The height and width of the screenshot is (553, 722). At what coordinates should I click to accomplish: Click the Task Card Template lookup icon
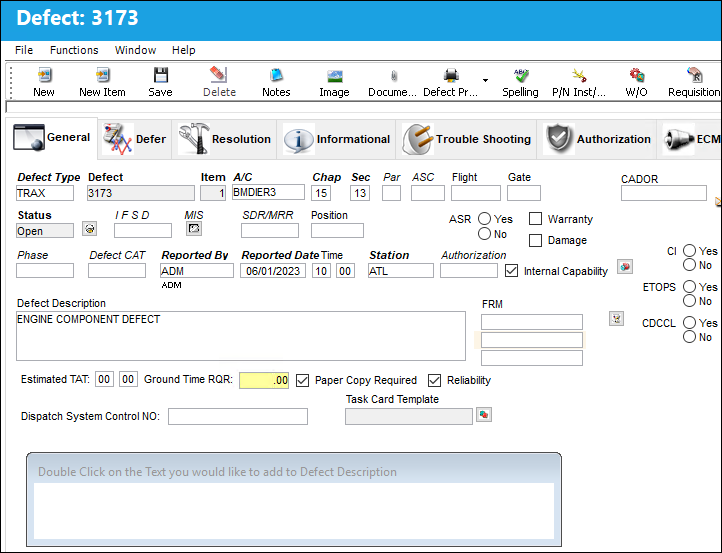click(x=484, y=415)
